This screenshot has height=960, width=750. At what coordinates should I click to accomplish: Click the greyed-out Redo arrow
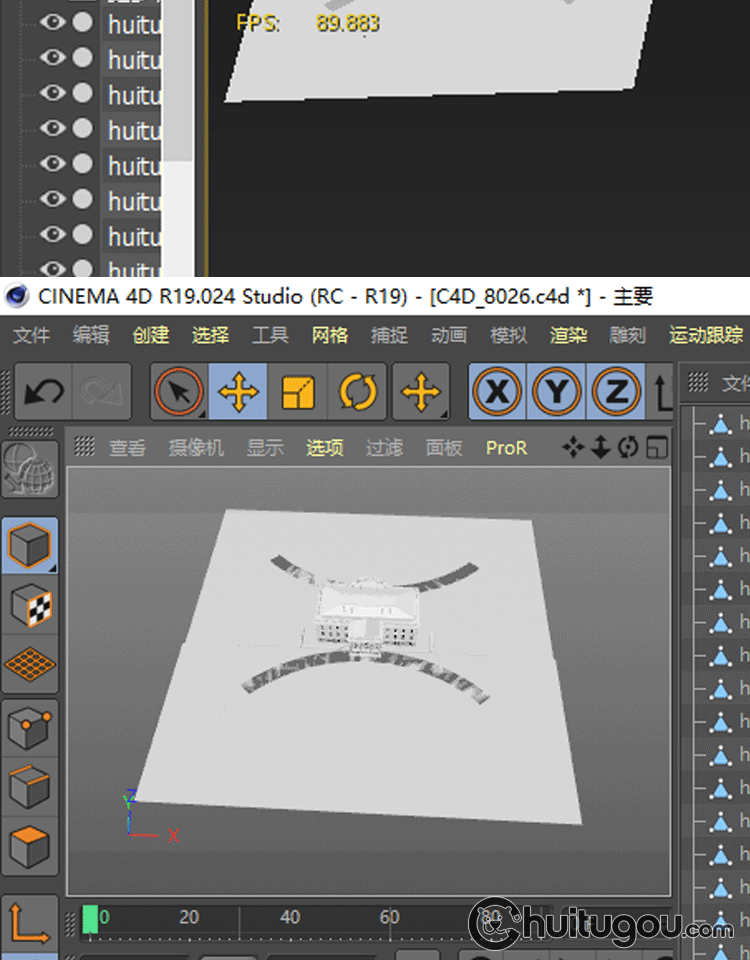(101, 391)
